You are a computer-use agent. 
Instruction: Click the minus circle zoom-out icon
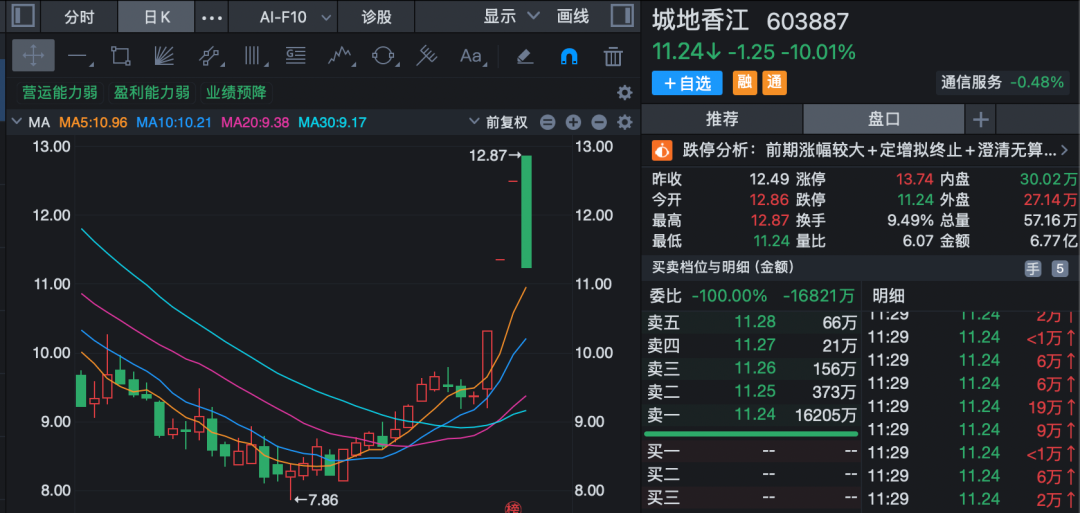click(x=599, y=123)
